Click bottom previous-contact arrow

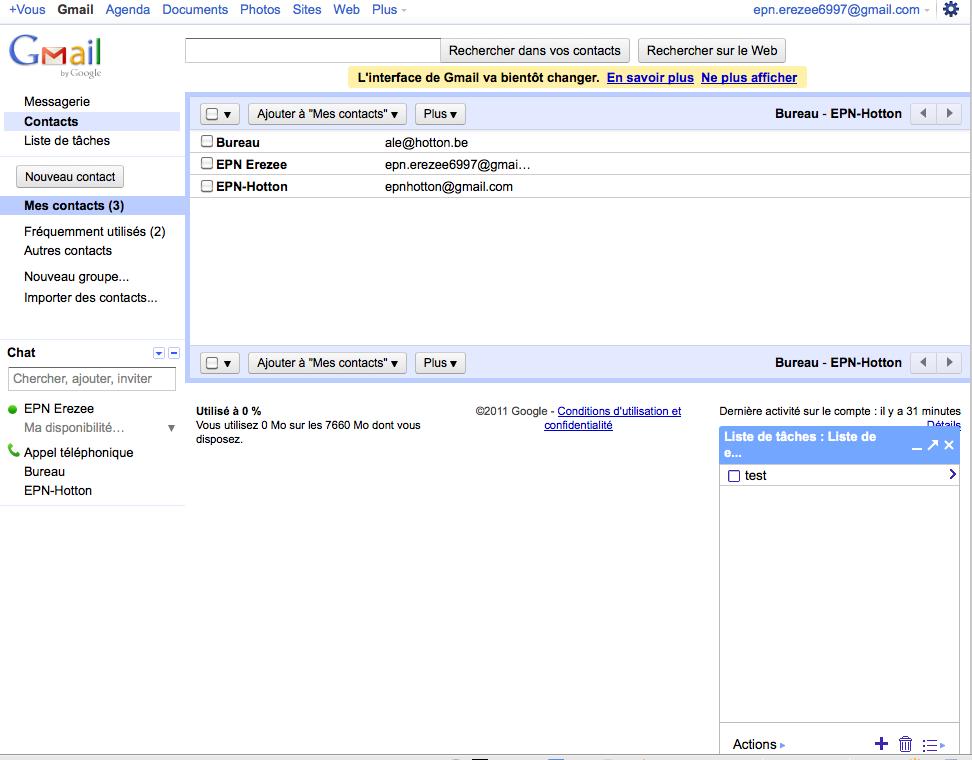click(x=923, y=363)
